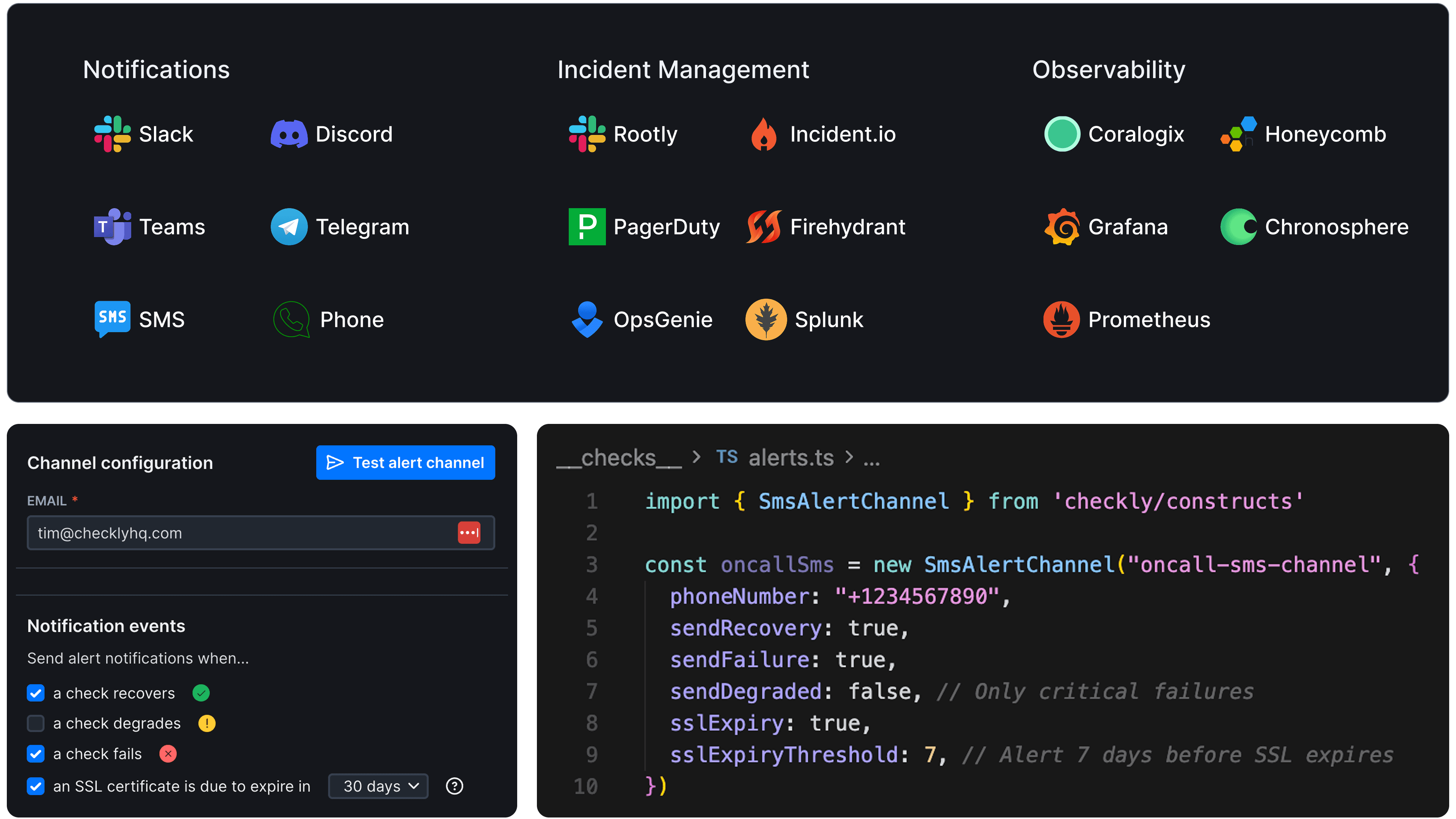Screen dimensions: 1456x819
Task: Uncheck 'a check recovers' checkbox
Action: tap(36, 693)
